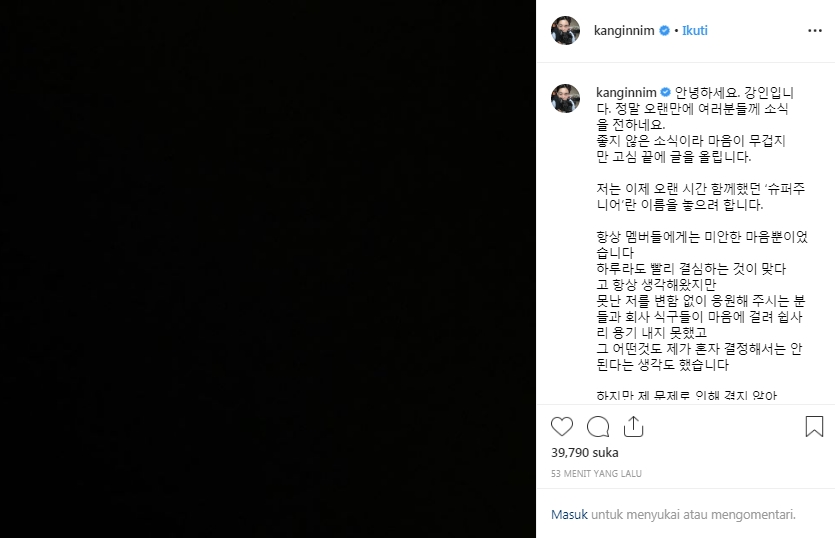Open the kanginnim avatar in the header
The width and height of the screenshot is (835, 538).
(x=565, y=30)
